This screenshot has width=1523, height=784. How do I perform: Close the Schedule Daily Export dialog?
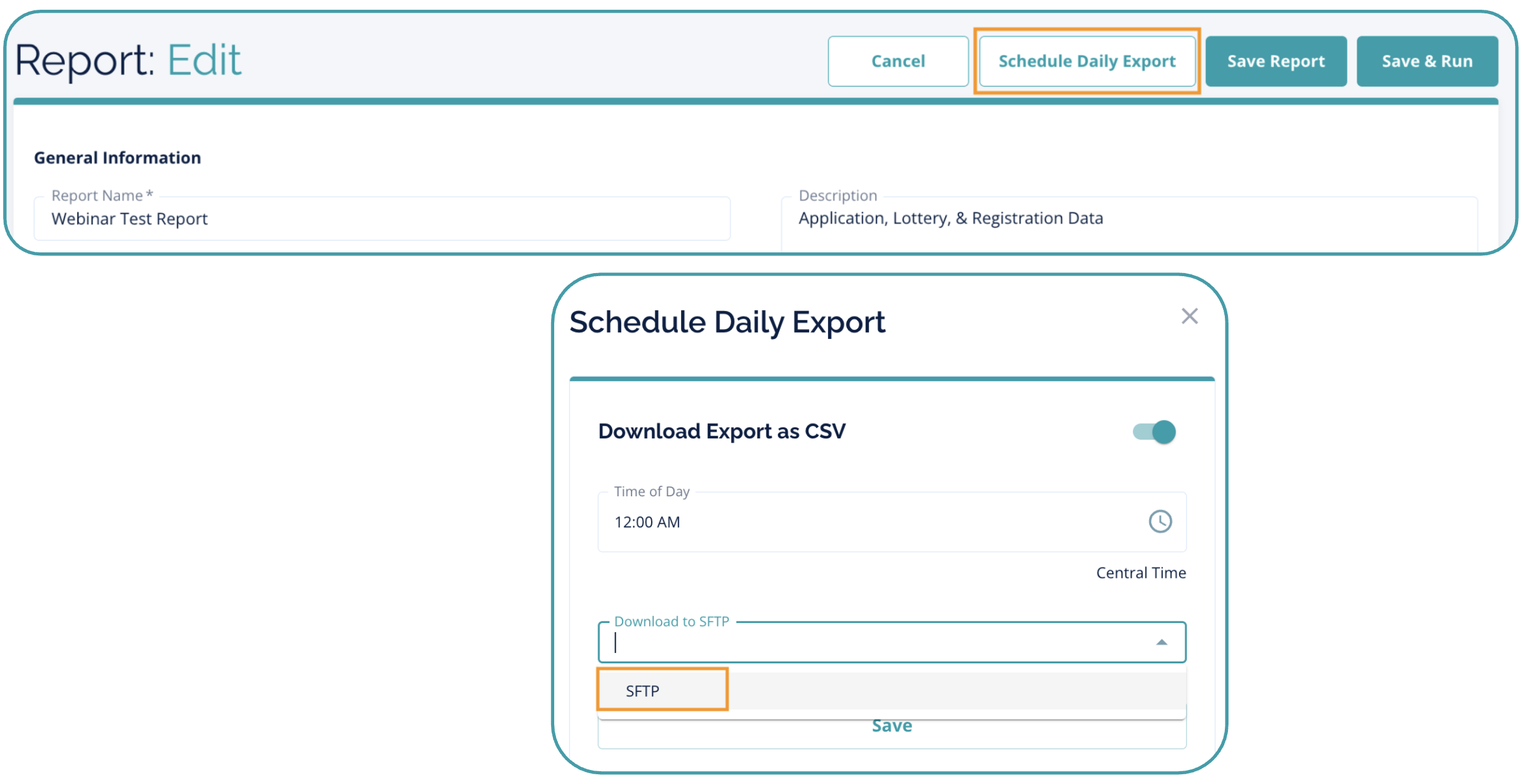[1189, 316]
